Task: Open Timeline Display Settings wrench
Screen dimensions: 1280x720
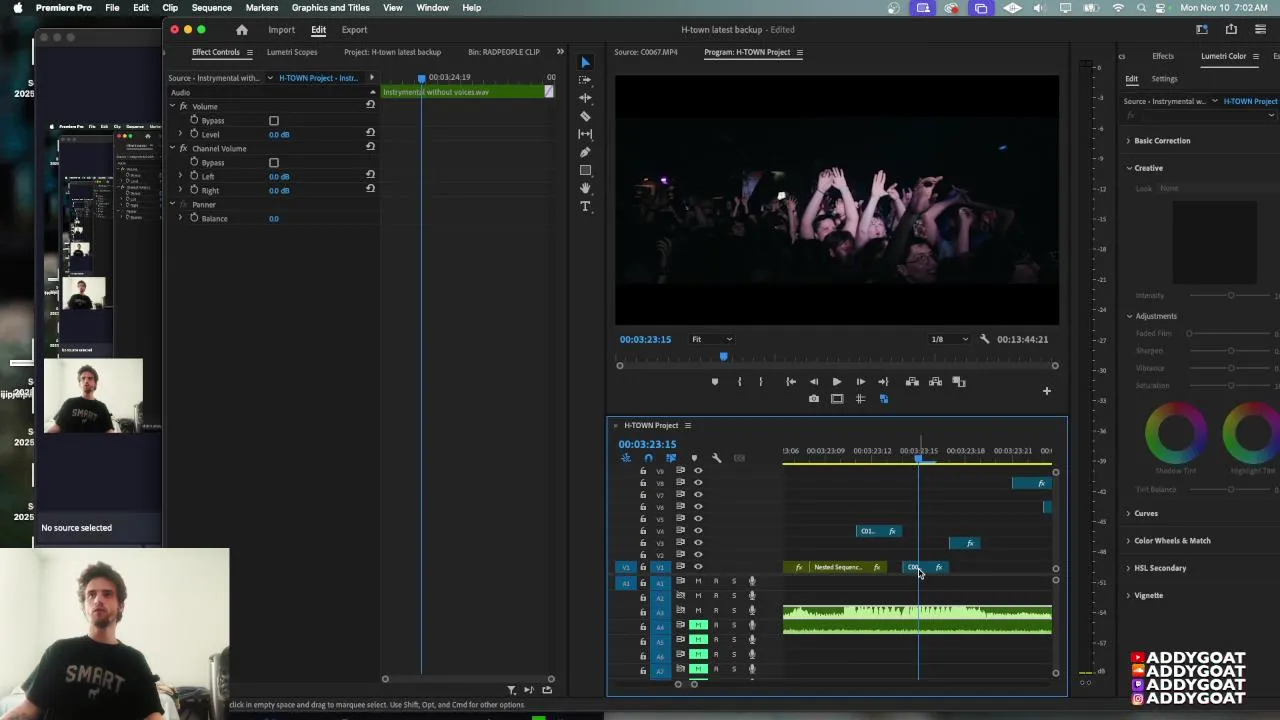Action: point(716,458)
